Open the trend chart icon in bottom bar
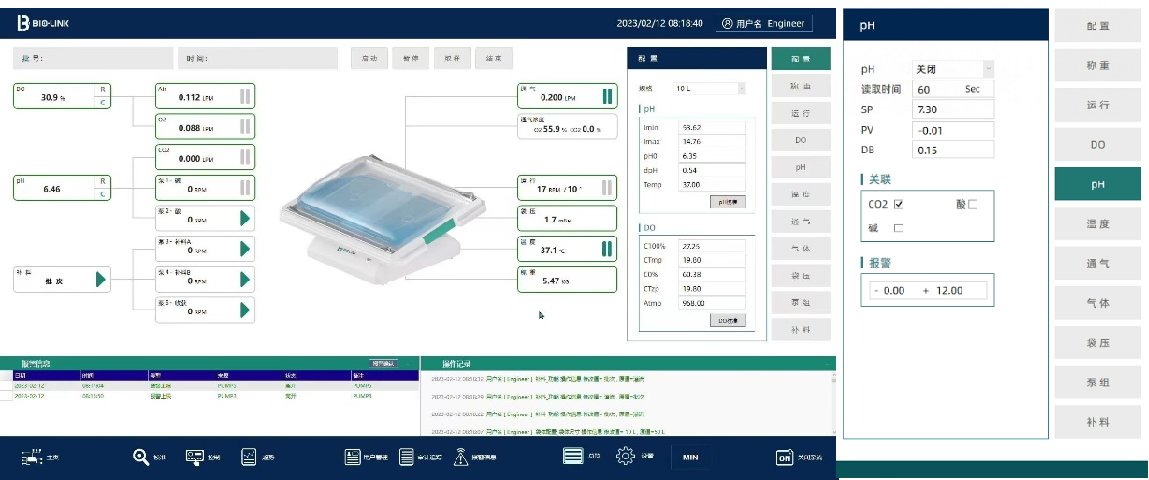 [248, 457]
